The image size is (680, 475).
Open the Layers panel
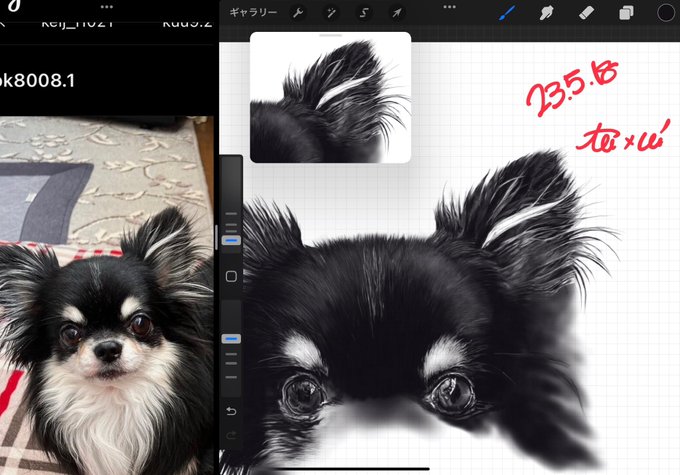pos(626,13)
